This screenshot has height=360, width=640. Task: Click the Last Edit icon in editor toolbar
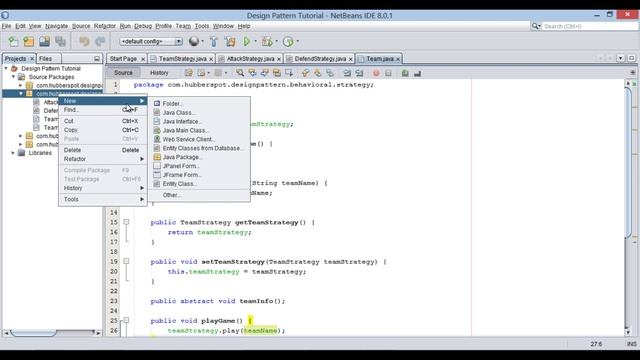pos(189,73)
